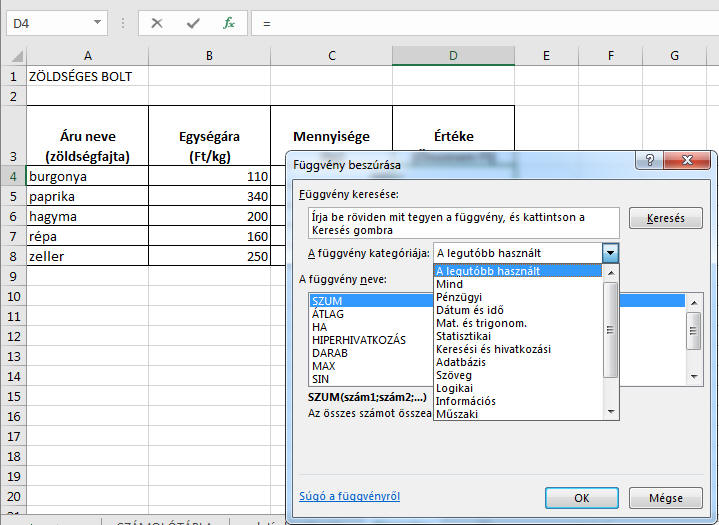719x525 pixels.
Task: Choose 'Dátum és idő' category
Action: [469, 310]
